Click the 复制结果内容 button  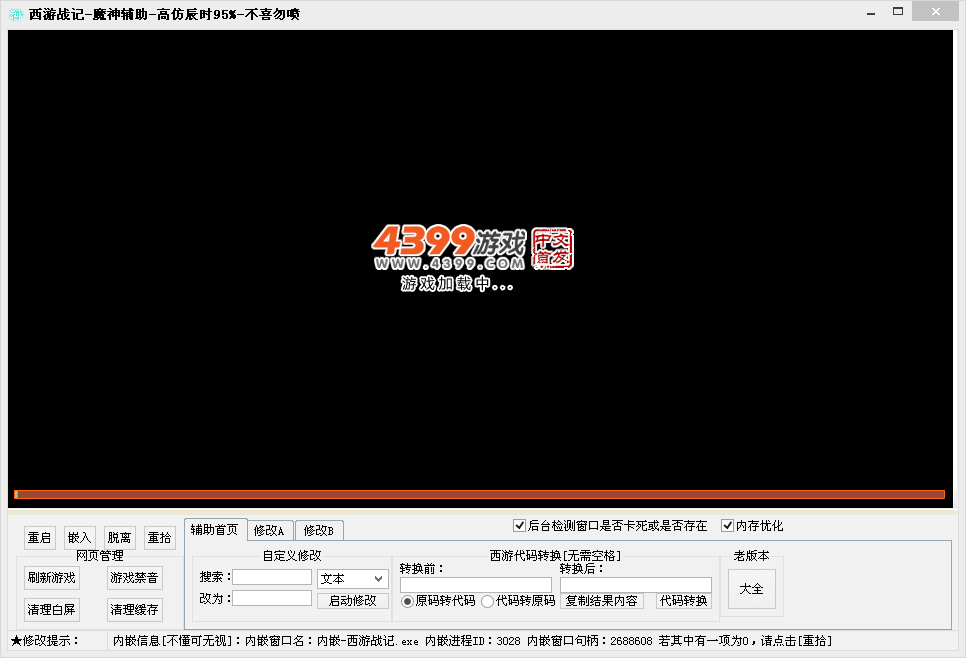602,601
